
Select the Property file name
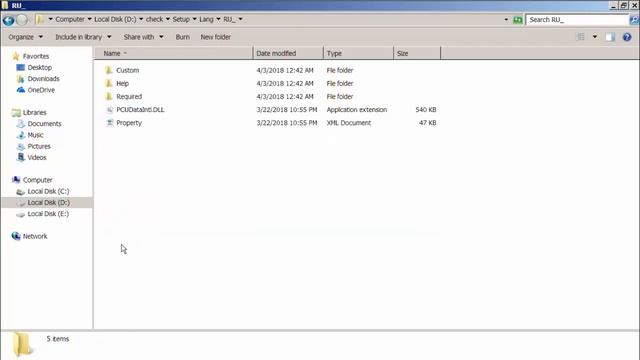tap(129, 123)
